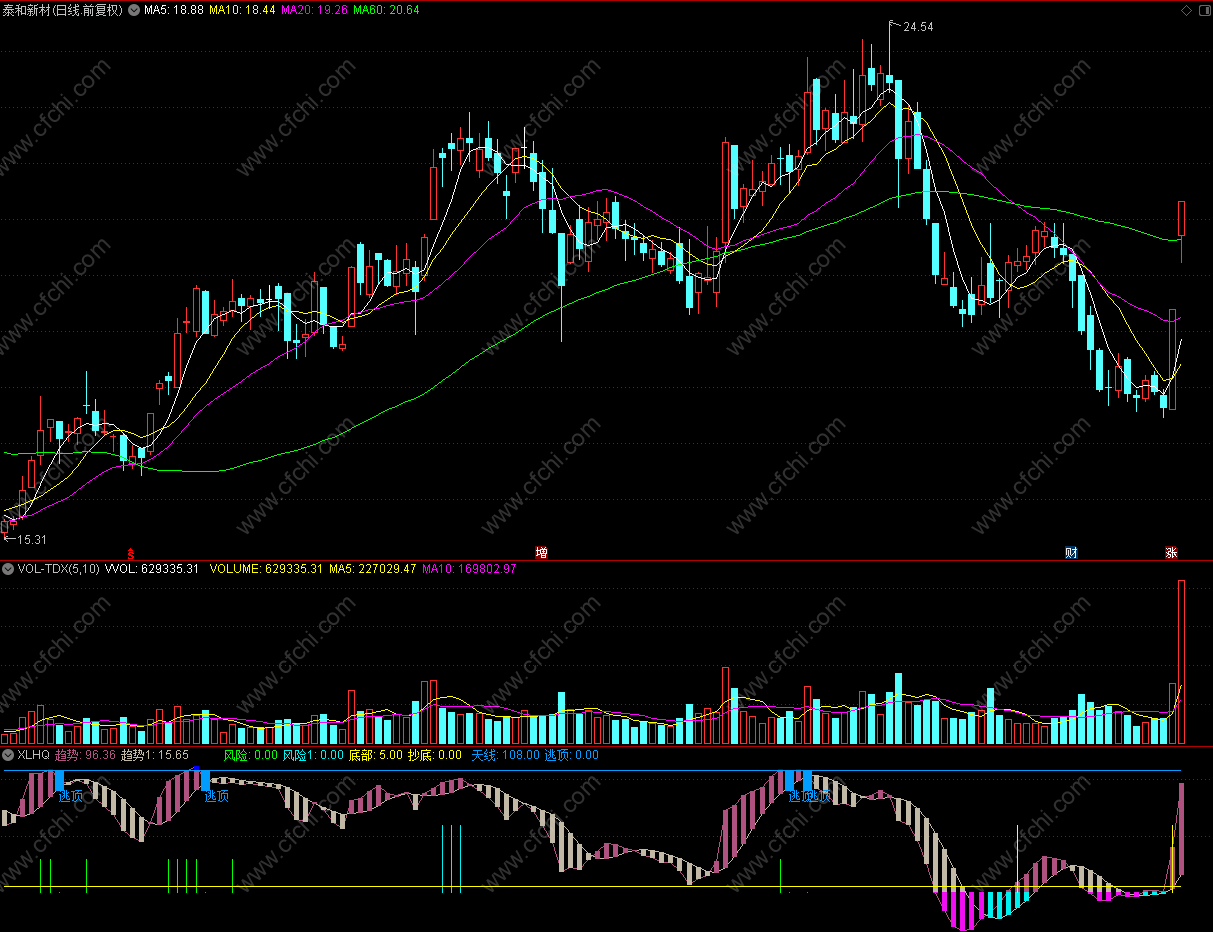The width and height of the screenshot is (1213, 932).
Task: Click the red $ event marker
Action: 129,552
